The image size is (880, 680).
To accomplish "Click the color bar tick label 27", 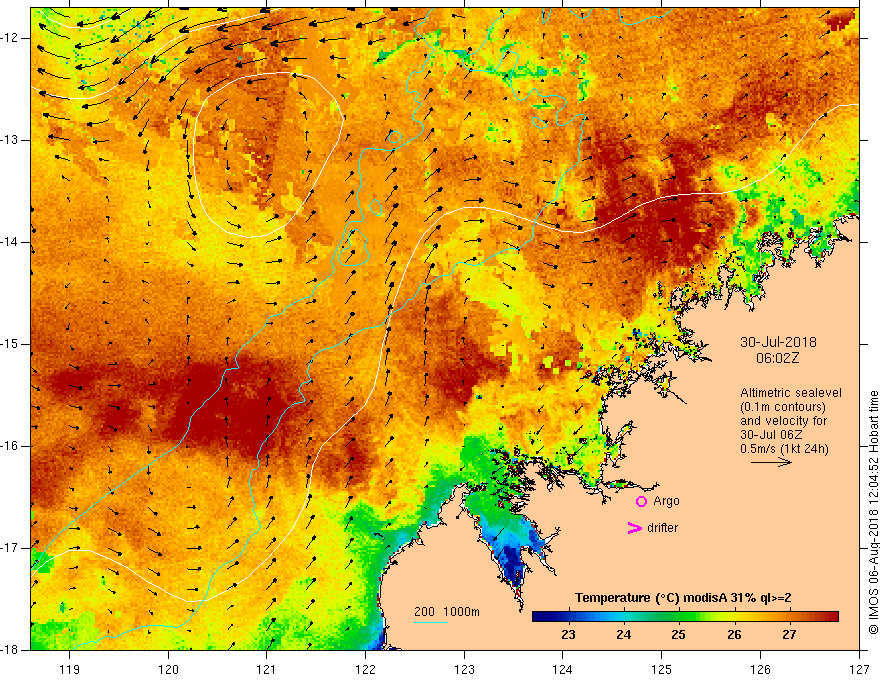I will (x=789, y=635).
